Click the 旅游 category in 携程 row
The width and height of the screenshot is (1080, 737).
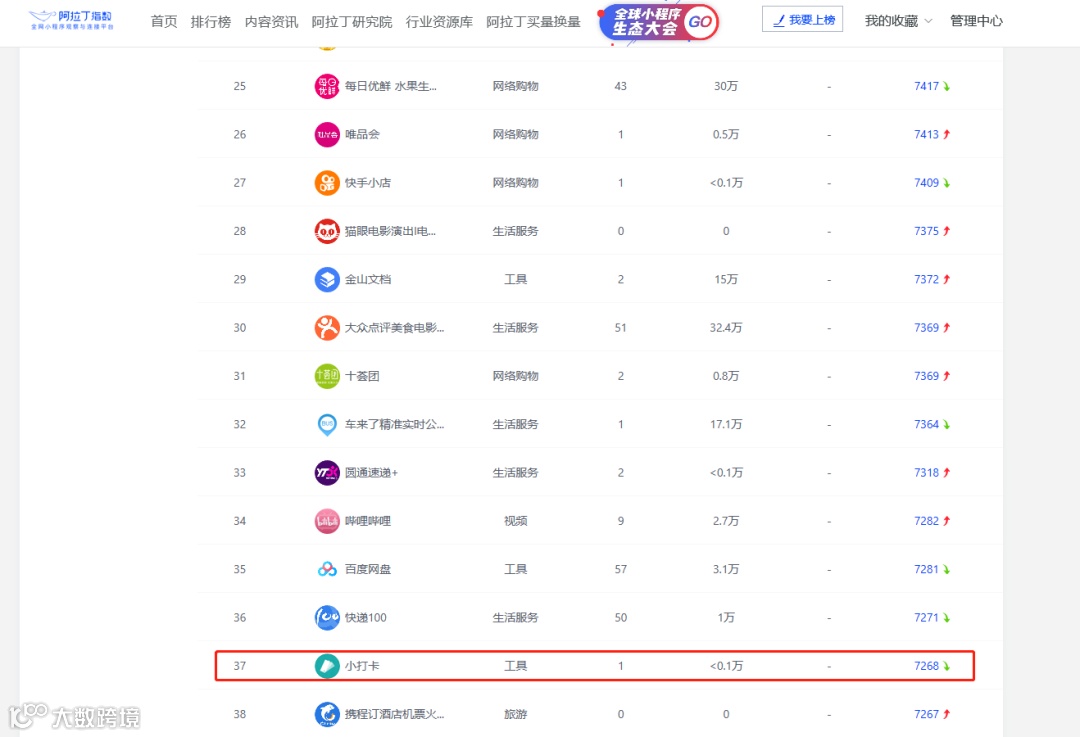515,714
